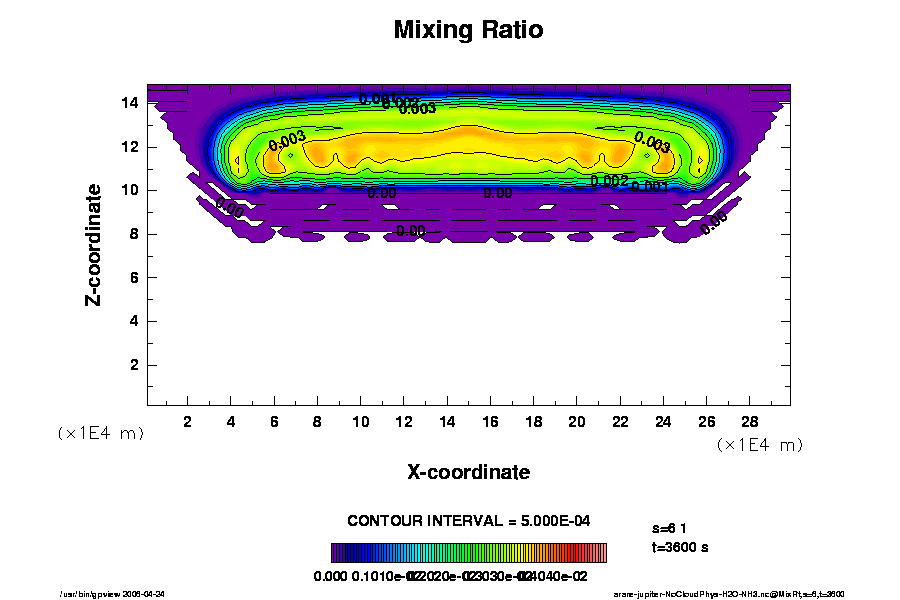Image resolution: width=900 pixels, height=600 pixels.
Task: Select the Z-coordinate axis label
Action: point(94,244)
